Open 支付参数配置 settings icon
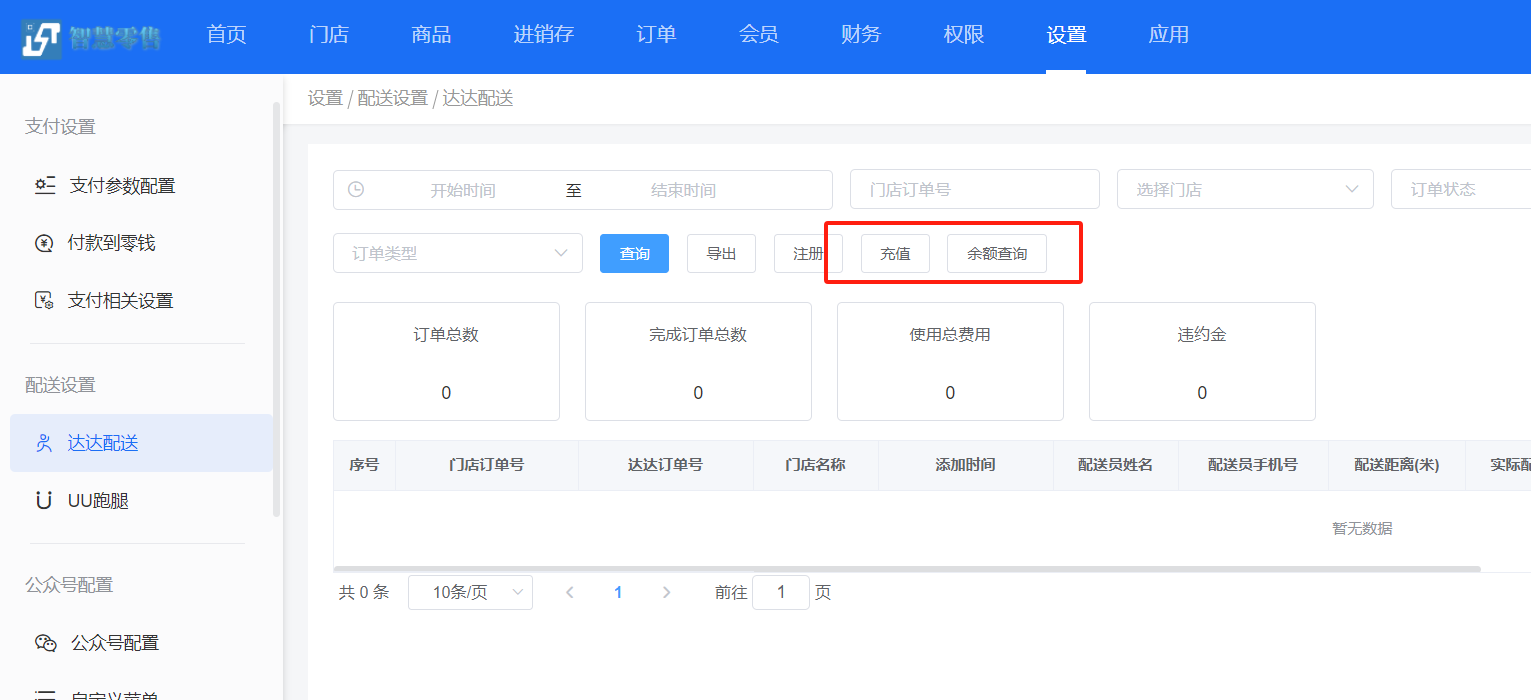This screenshot has height=700, width=1531. point(45,185)
